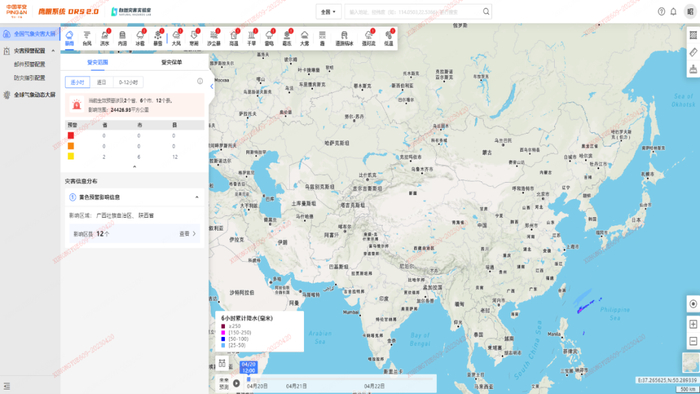Zoom out the map with minus button

click(693, 341)
